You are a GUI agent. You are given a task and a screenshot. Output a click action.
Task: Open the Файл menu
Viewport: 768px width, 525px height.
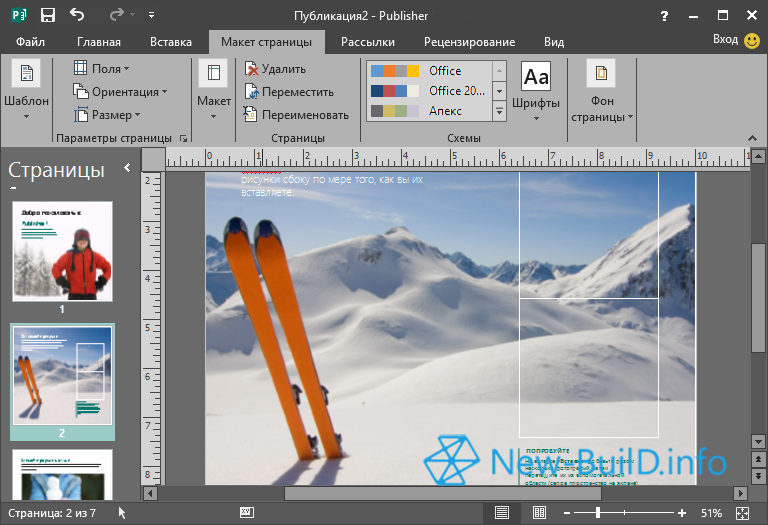(30, 42)
